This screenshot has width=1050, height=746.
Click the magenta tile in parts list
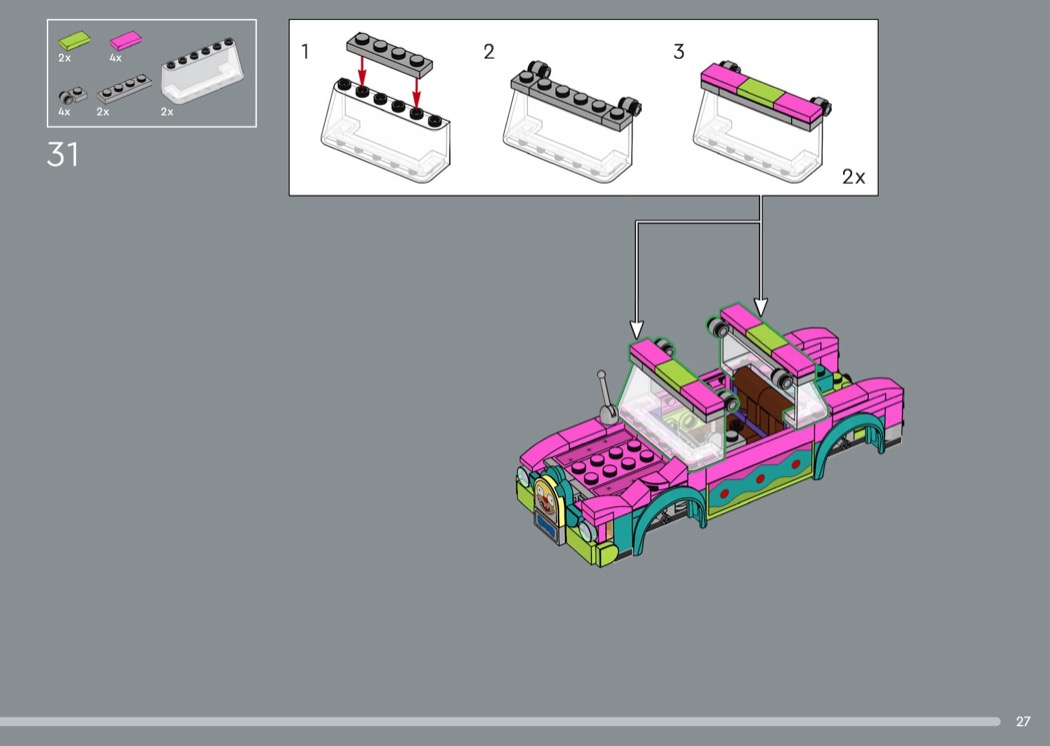tap(126, 41)
